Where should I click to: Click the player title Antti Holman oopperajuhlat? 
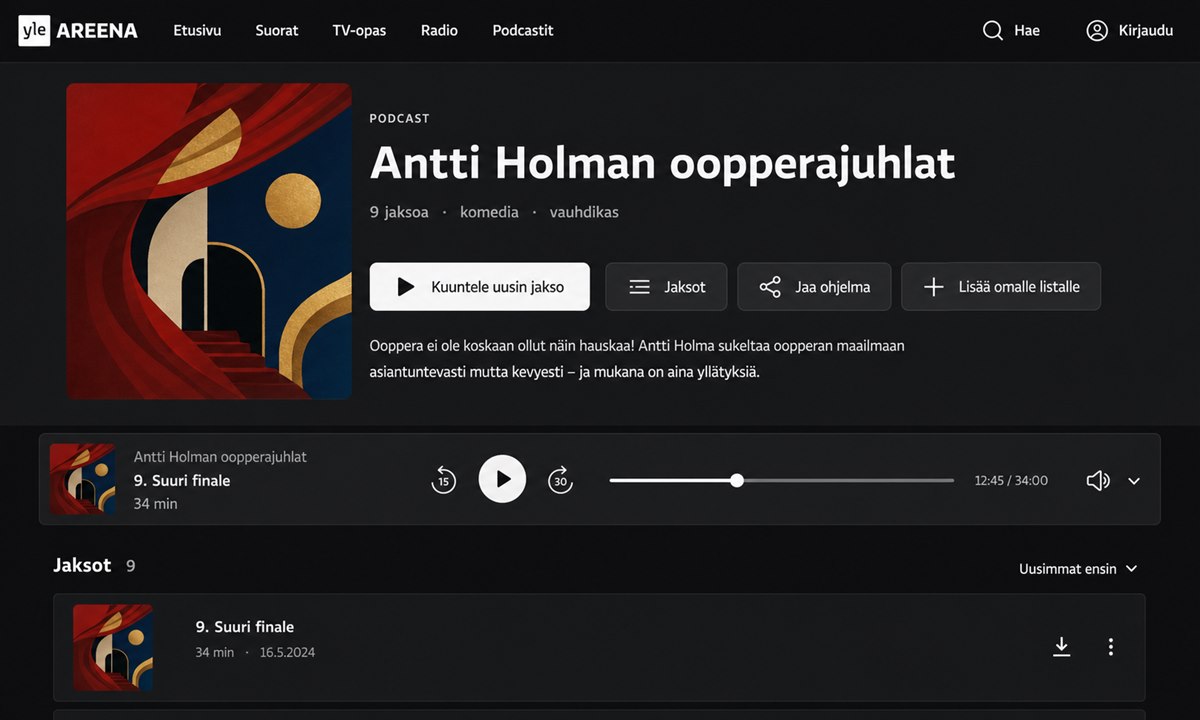pos(220,457)
